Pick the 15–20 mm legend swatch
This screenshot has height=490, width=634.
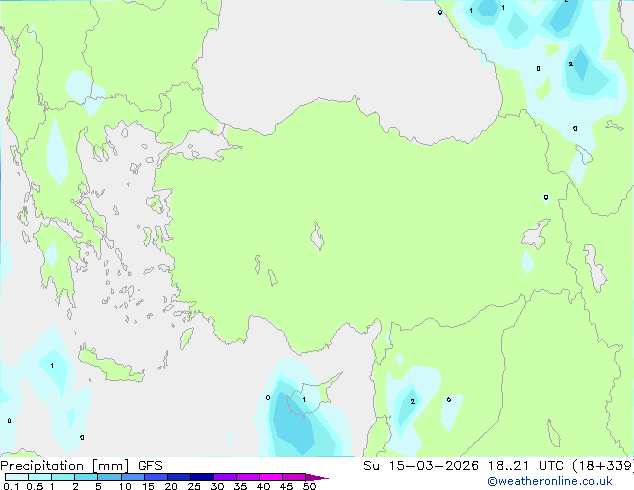coord(155,477)
